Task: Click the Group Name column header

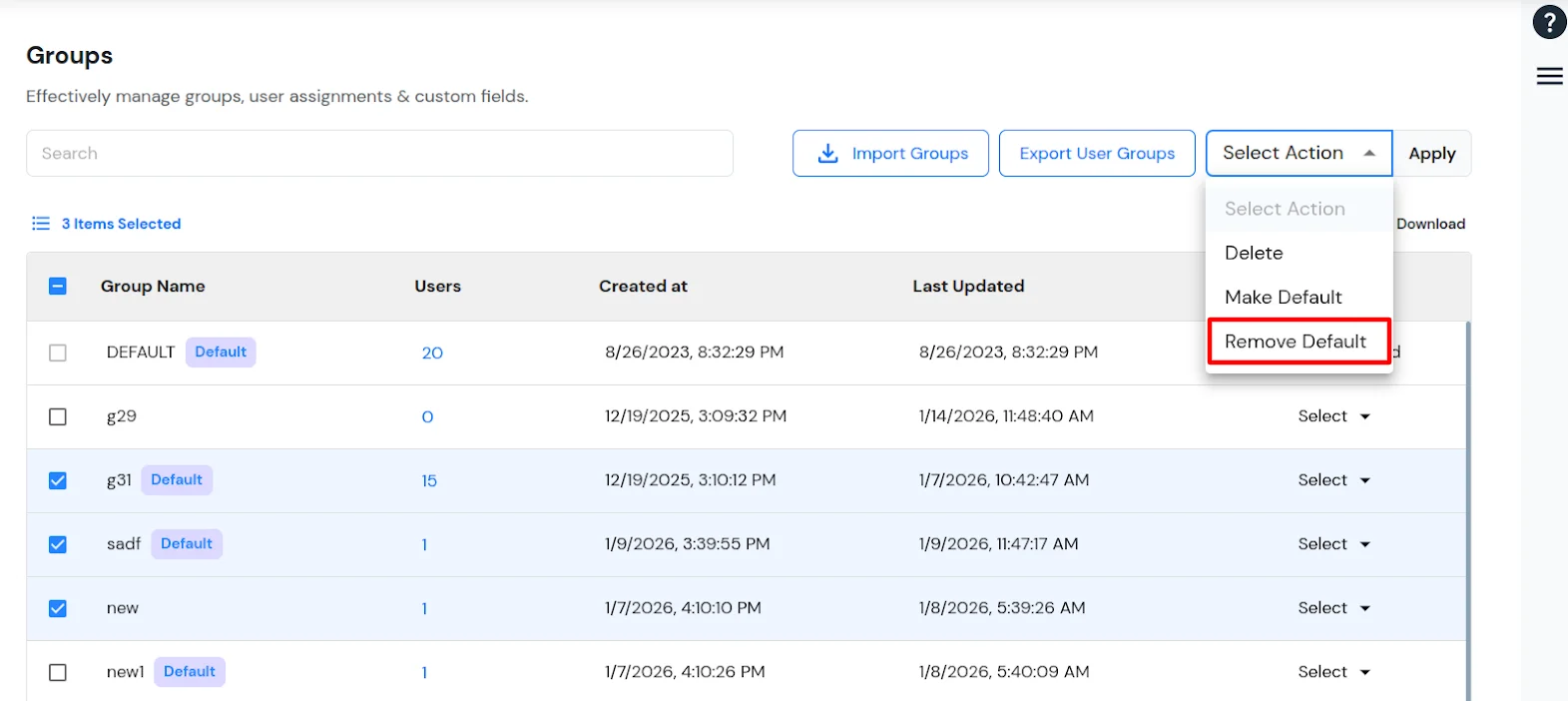Action: [153, 287]
